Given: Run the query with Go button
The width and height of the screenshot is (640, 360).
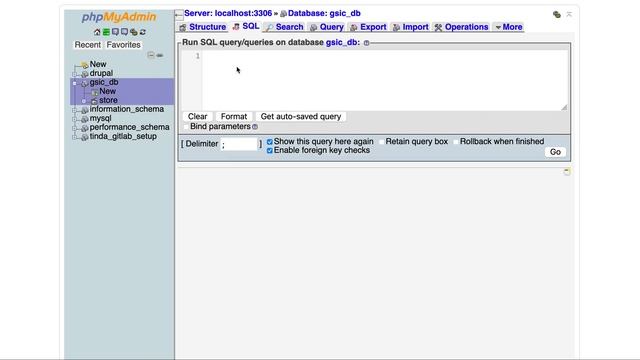Looking at the screenshot, I should click(x=555, y=152).
